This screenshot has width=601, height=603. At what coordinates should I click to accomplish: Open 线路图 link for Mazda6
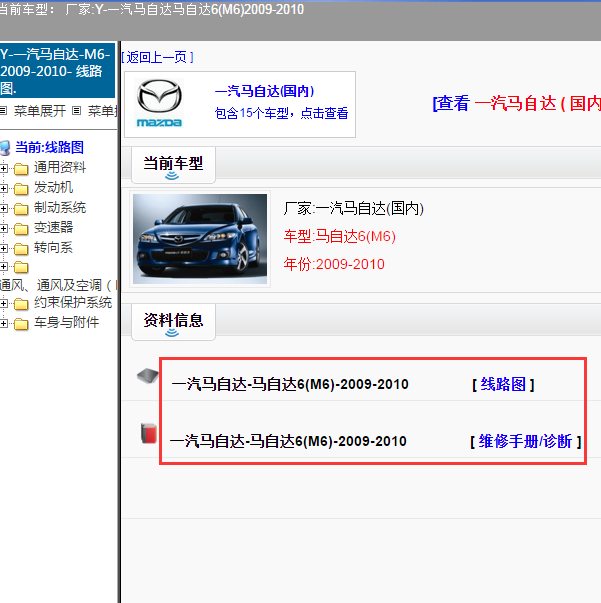pyautogui.click(x=503, y=384)
